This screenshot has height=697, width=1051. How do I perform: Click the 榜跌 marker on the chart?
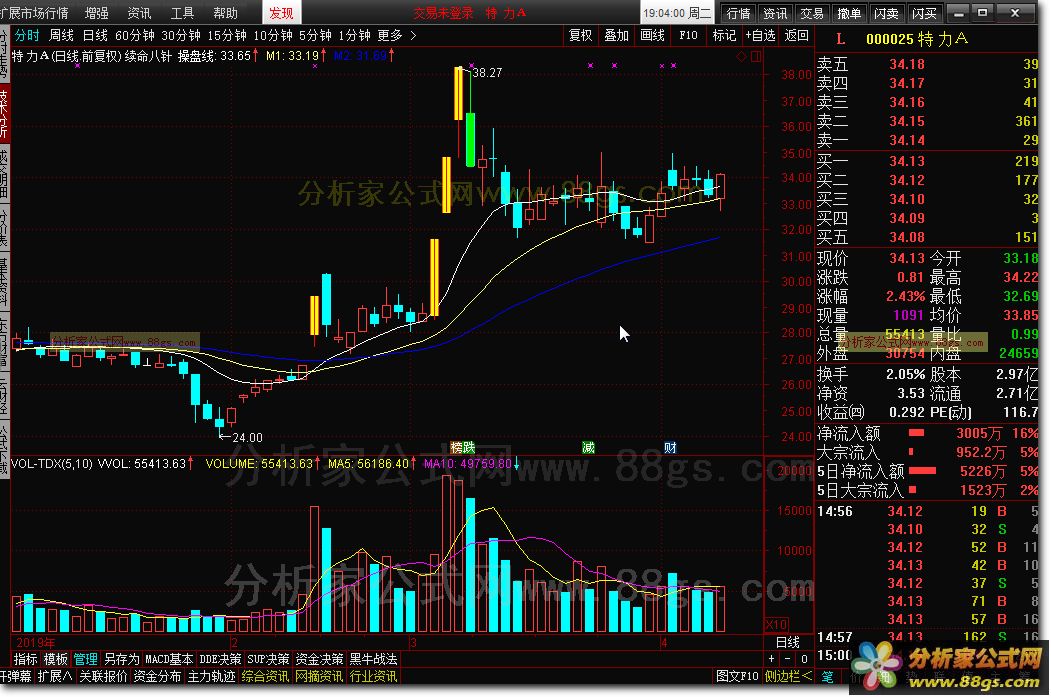tap(462, 447)
